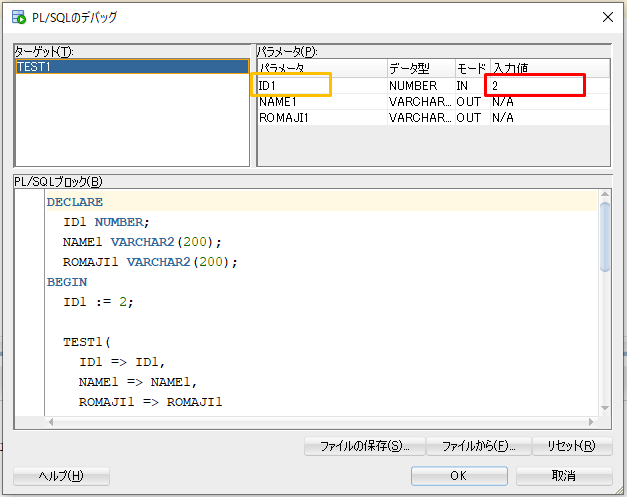
Task: Click the VARCHAR data type of ROMAJI1
Action: (x=421, y=118)
